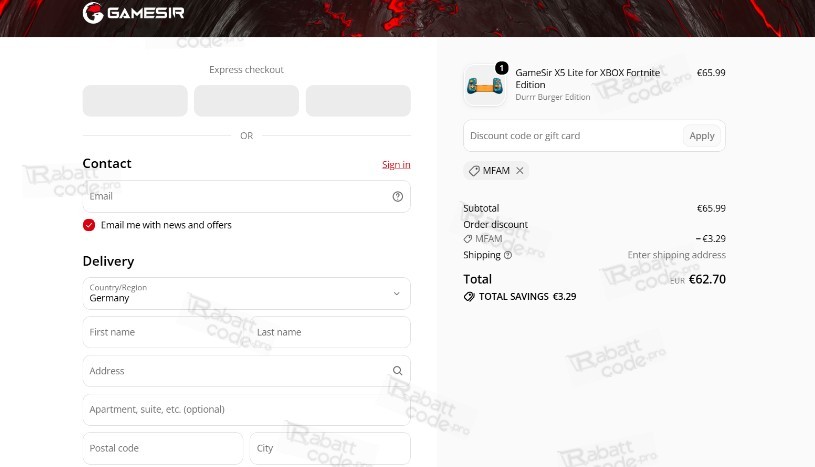Click the Apply discount button

[x=702, y=136]
